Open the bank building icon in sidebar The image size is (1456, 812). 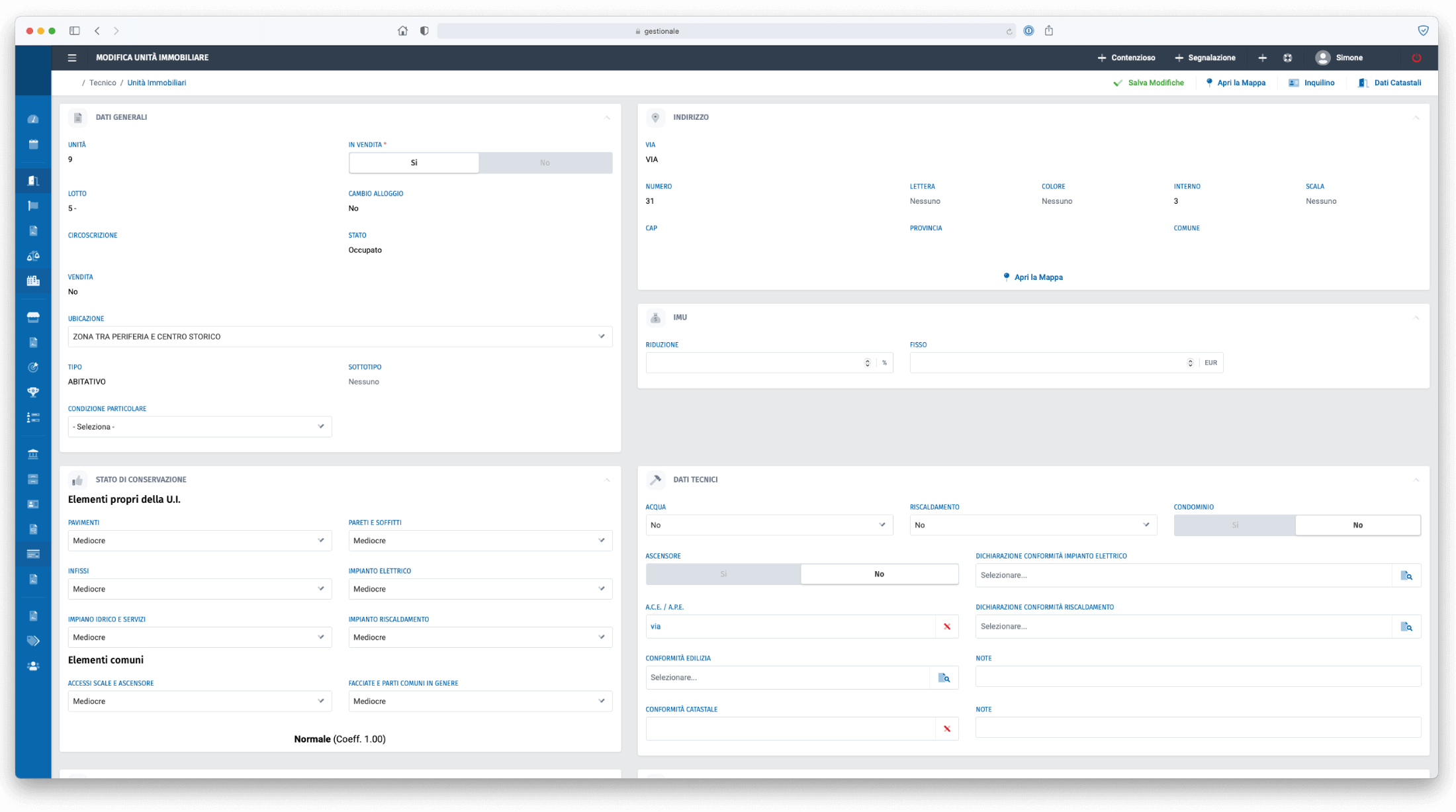[x=33, y=454]
